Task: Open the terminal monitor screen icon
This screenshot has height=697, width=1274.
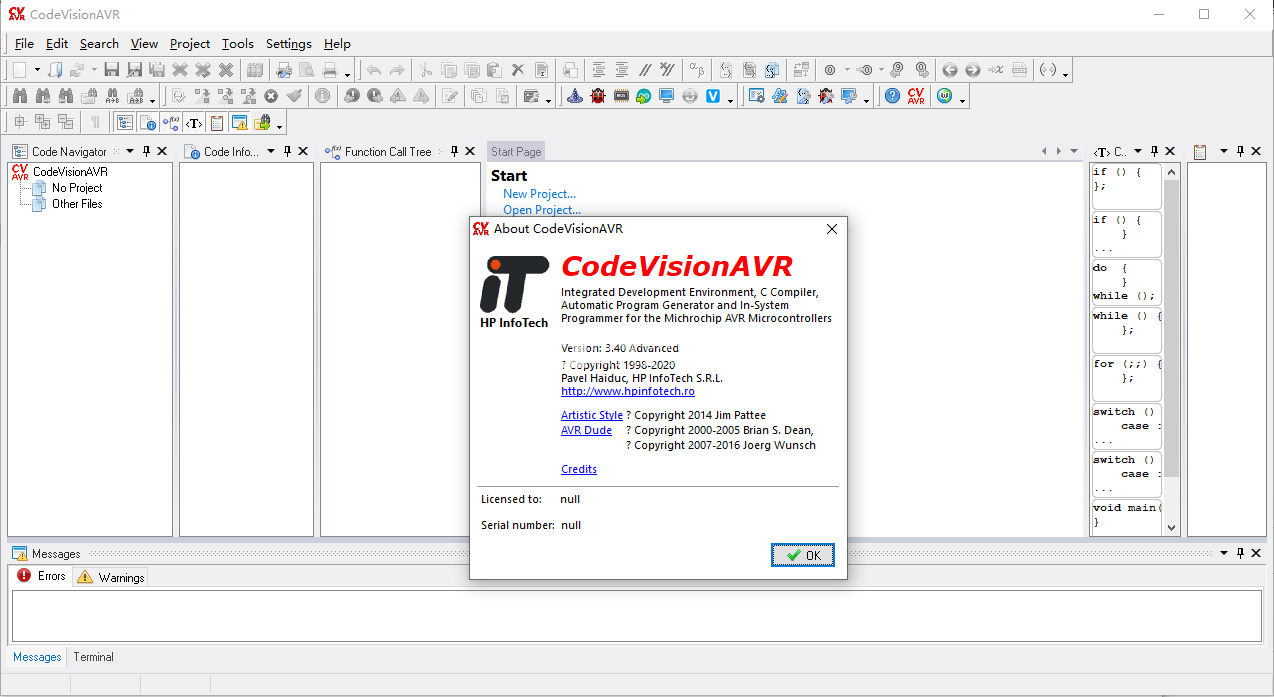Action: click(667, 96)
